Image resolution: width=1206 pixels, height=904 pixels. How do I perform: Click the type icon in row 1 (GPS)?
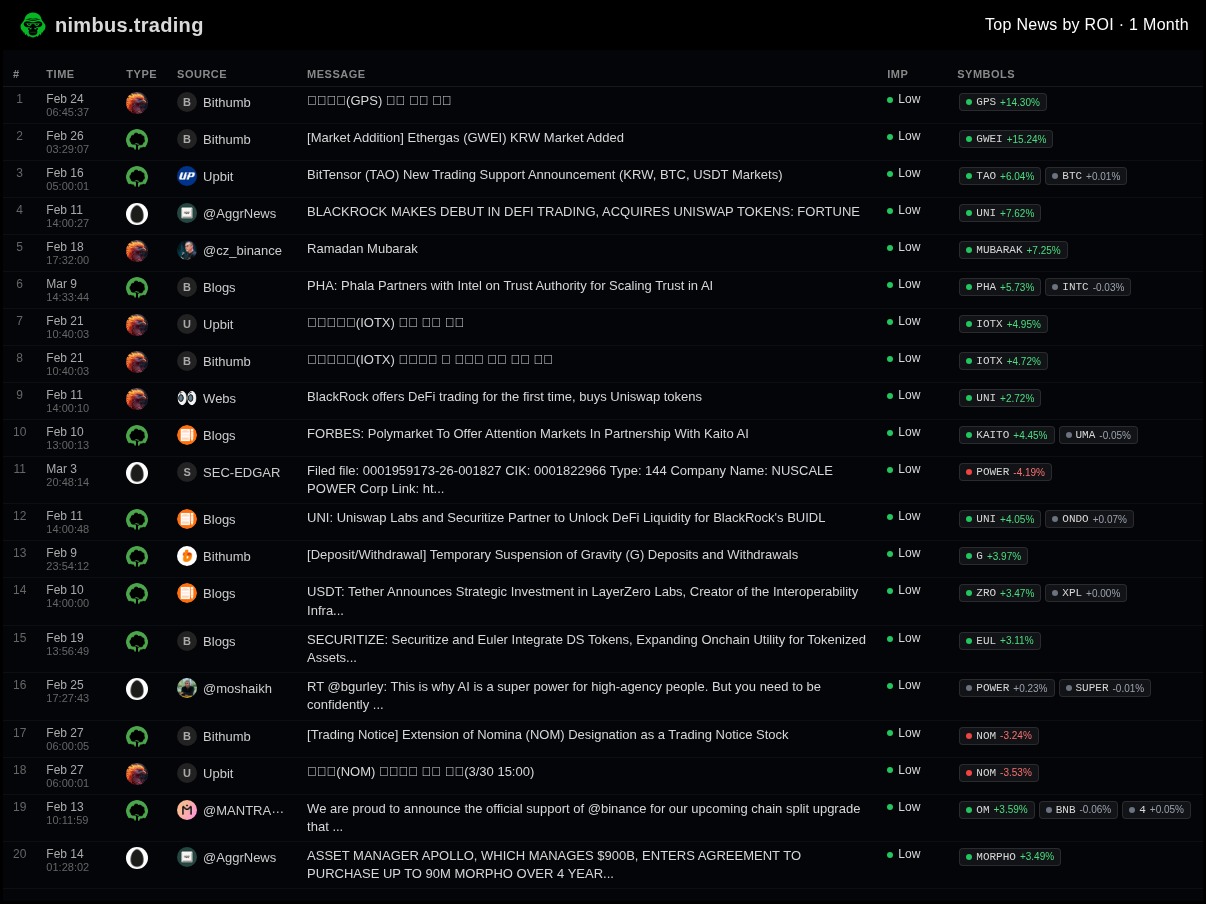[137, 103]
